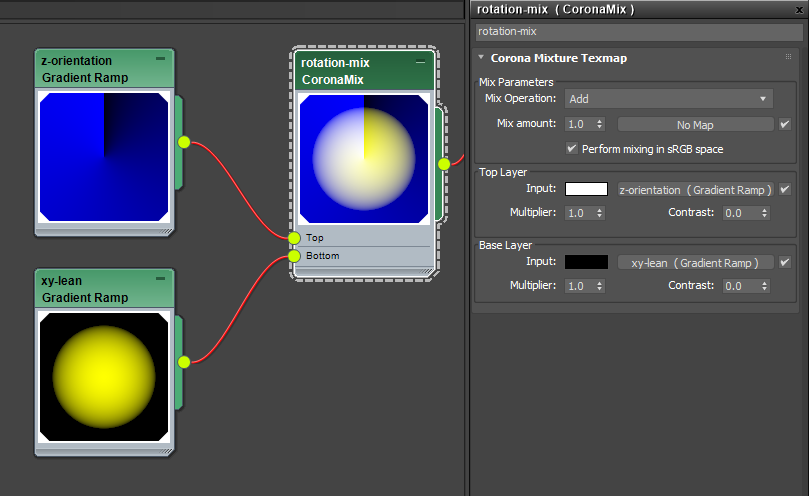Click the rotation-mix CoronaMix node title
Viewport: 809px width, 496px height.
tap(335, 71)
